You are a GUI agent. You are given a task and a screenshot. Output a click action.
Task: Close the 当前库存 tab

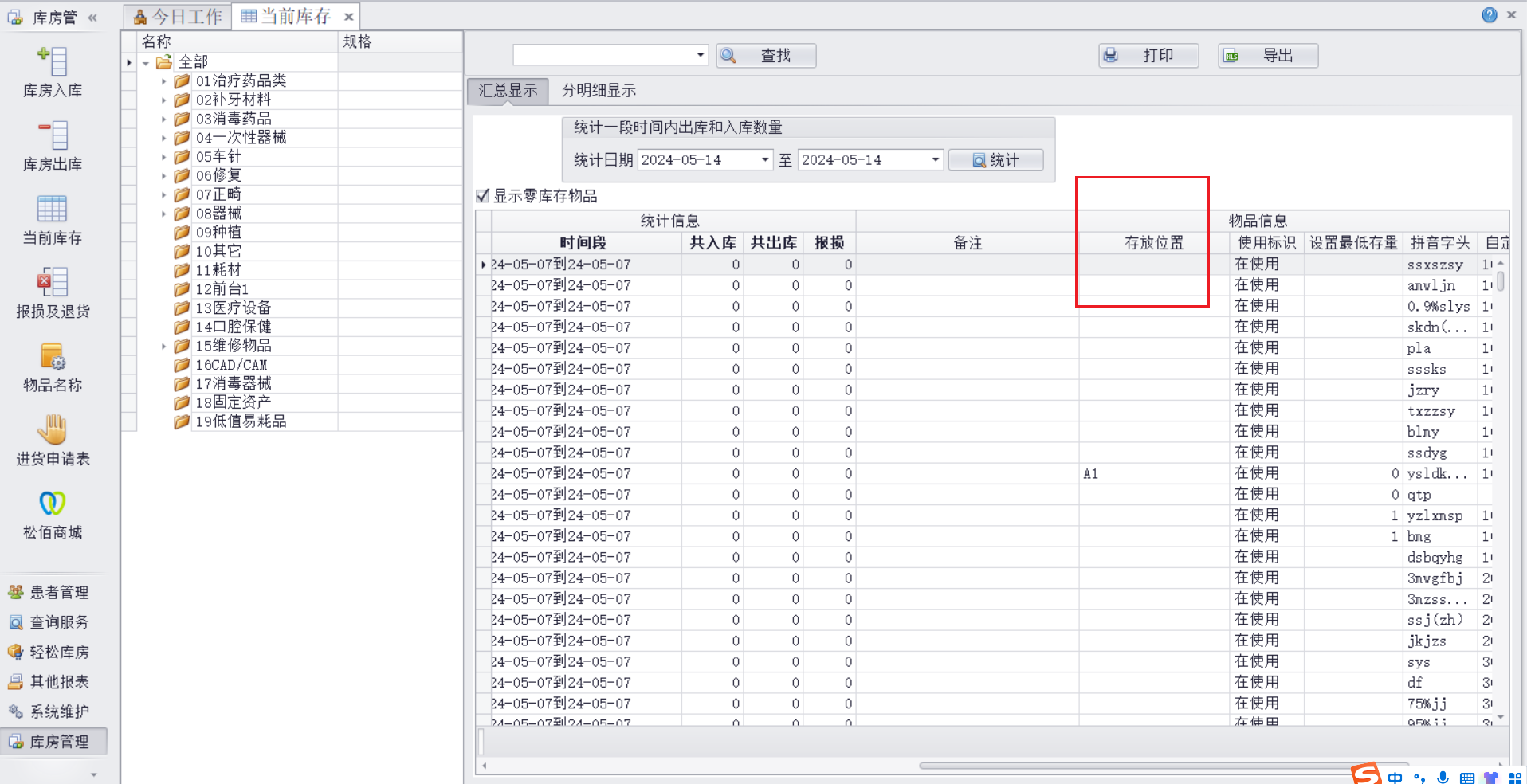click(x=348, y=17)
